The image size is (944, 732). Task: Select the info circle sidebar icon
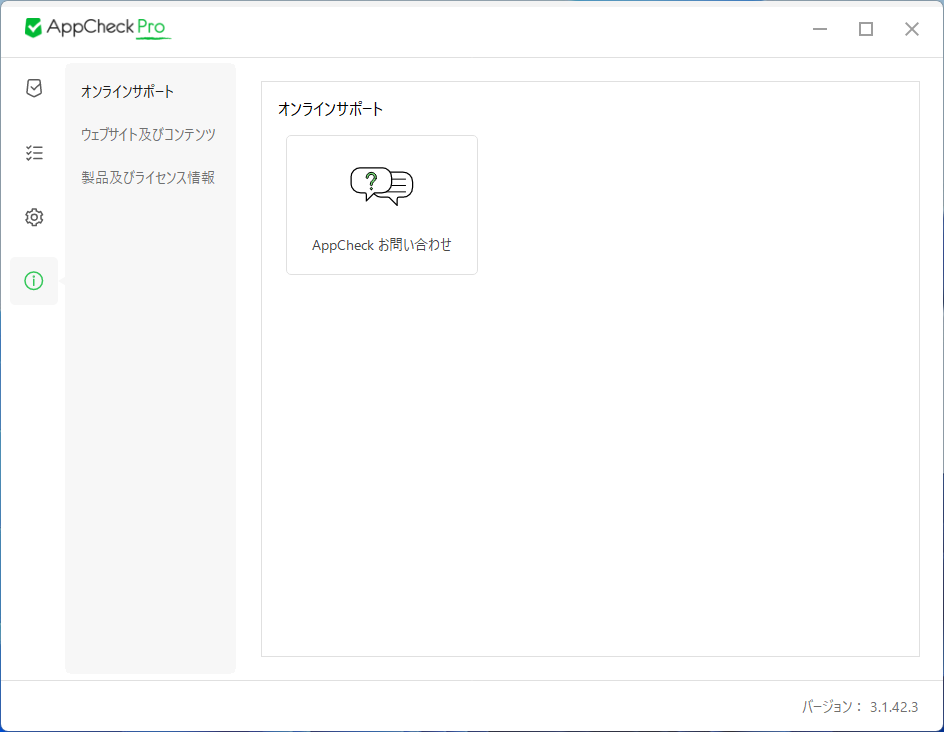34,281
